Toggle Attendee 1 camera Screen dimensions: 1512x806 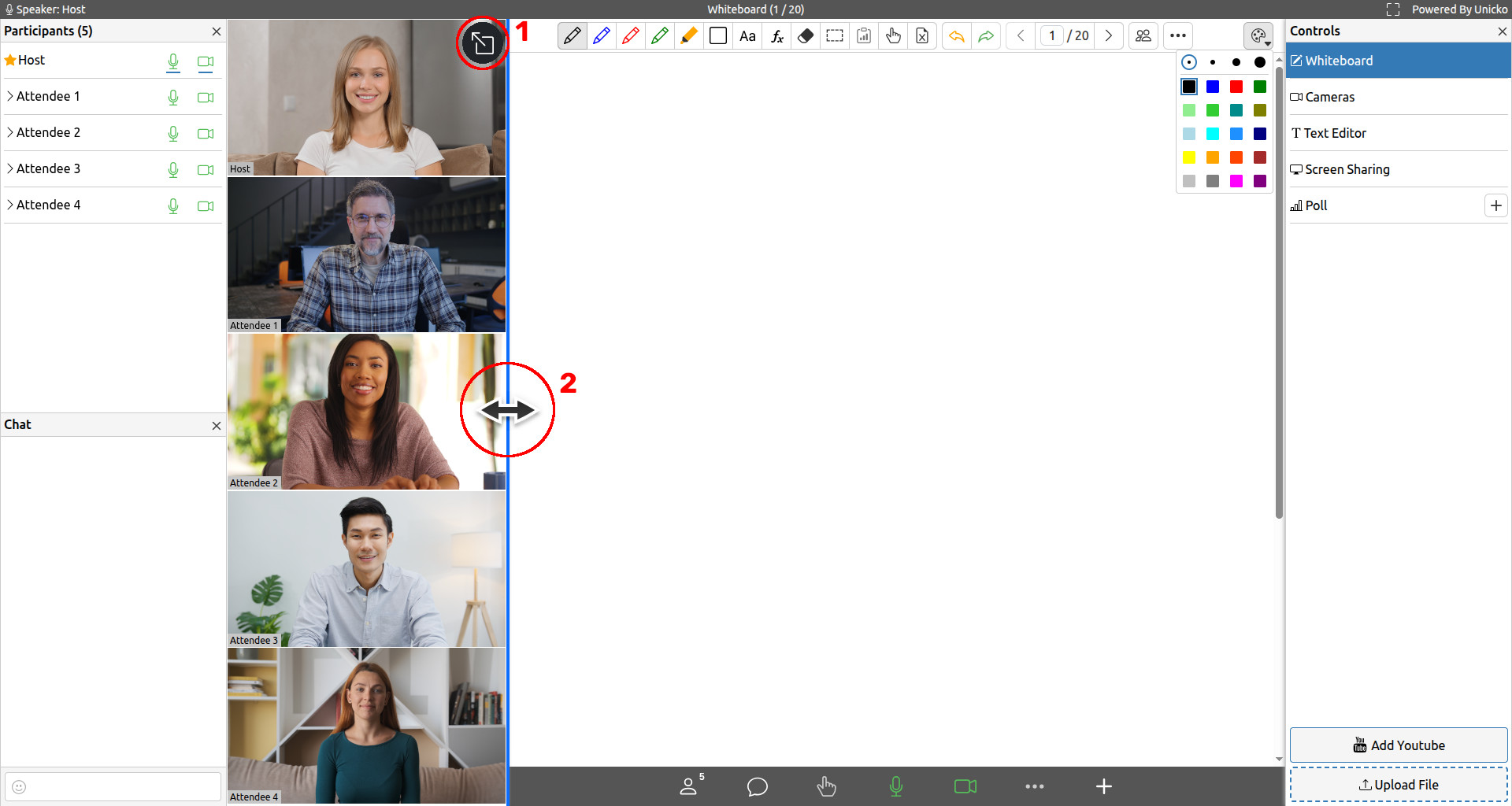pyautogui.click(x=206, y=98)
